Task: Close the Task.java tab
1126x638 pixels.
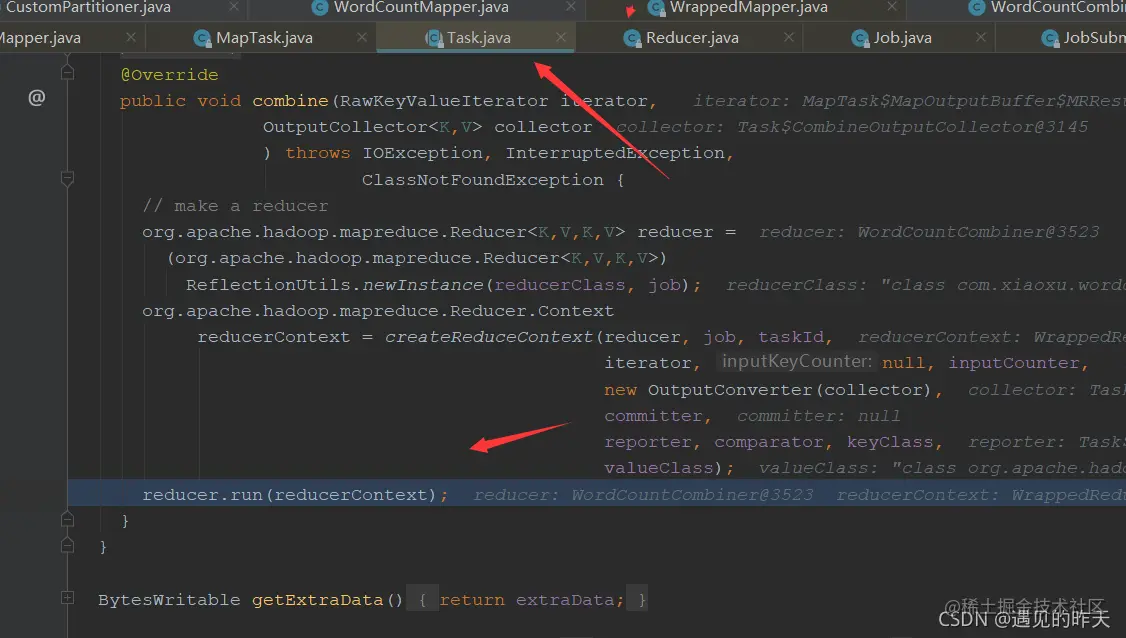Action: pos(561,37)
